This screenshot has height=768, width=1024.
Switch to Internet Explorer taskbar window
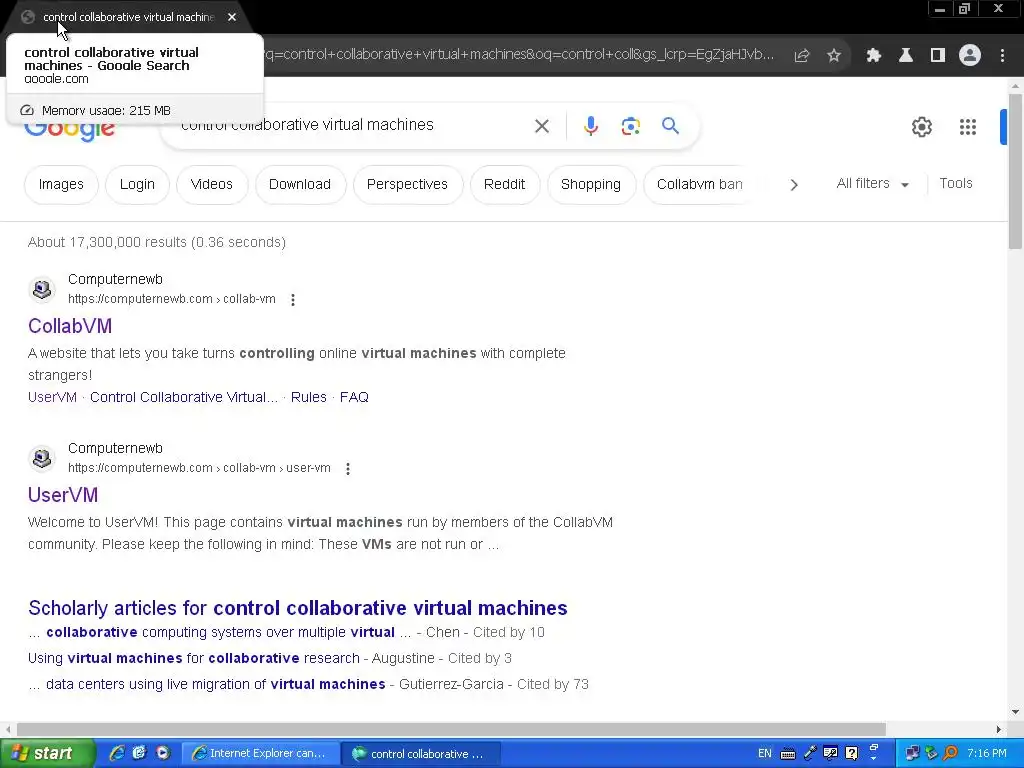tap(260, 754)
